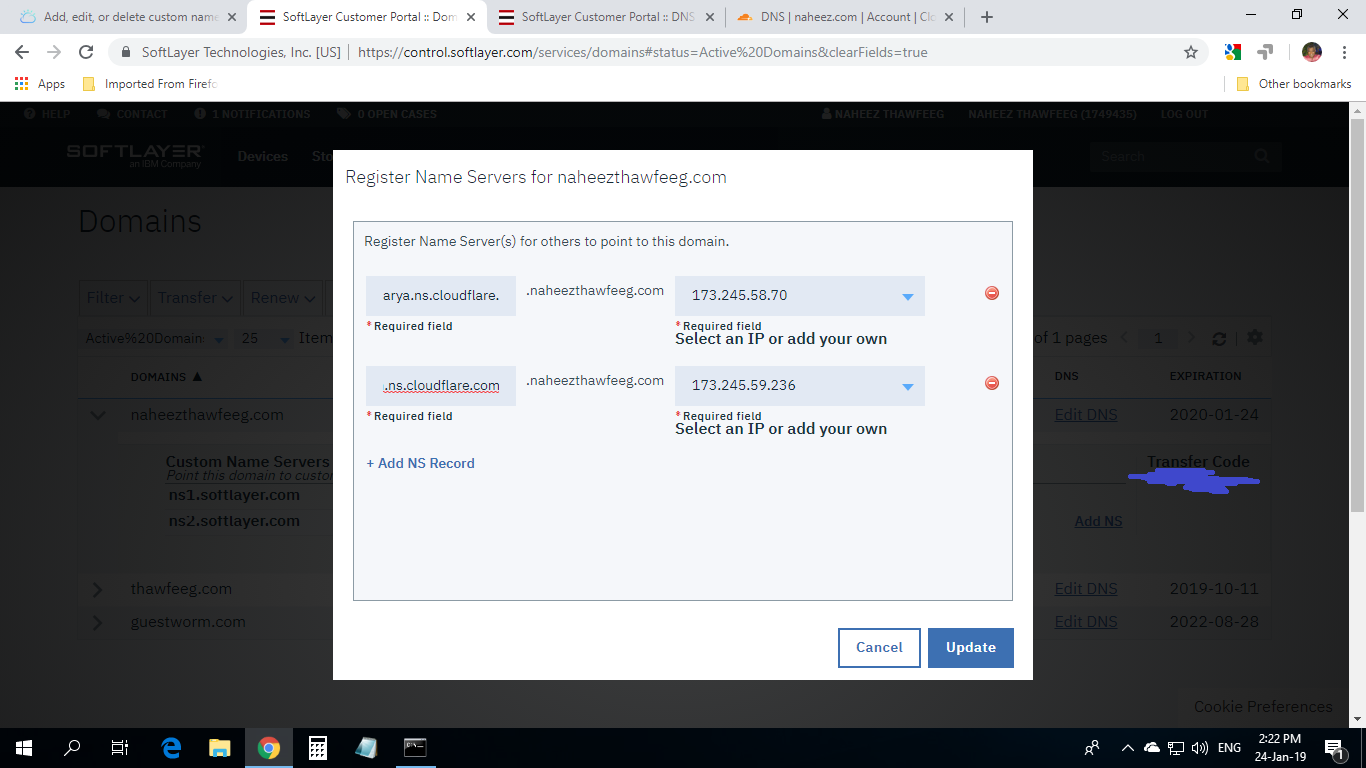Open the OneDrive cloud tray icon
This screenshot has height=768, width=1366.
[x=1152, y=747]
